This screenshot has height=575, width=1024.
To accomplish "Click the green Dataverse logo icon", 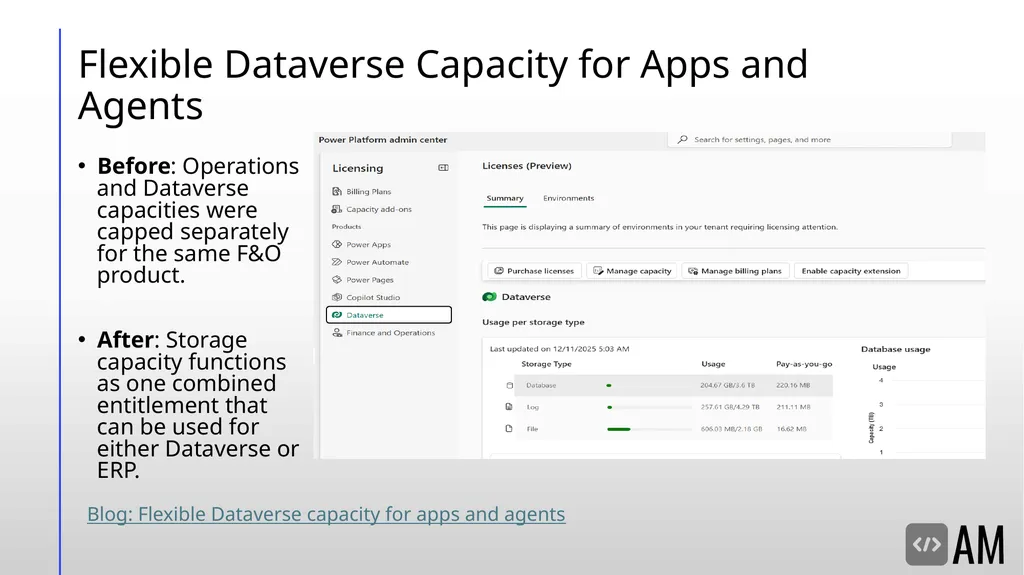I will 489,297.
